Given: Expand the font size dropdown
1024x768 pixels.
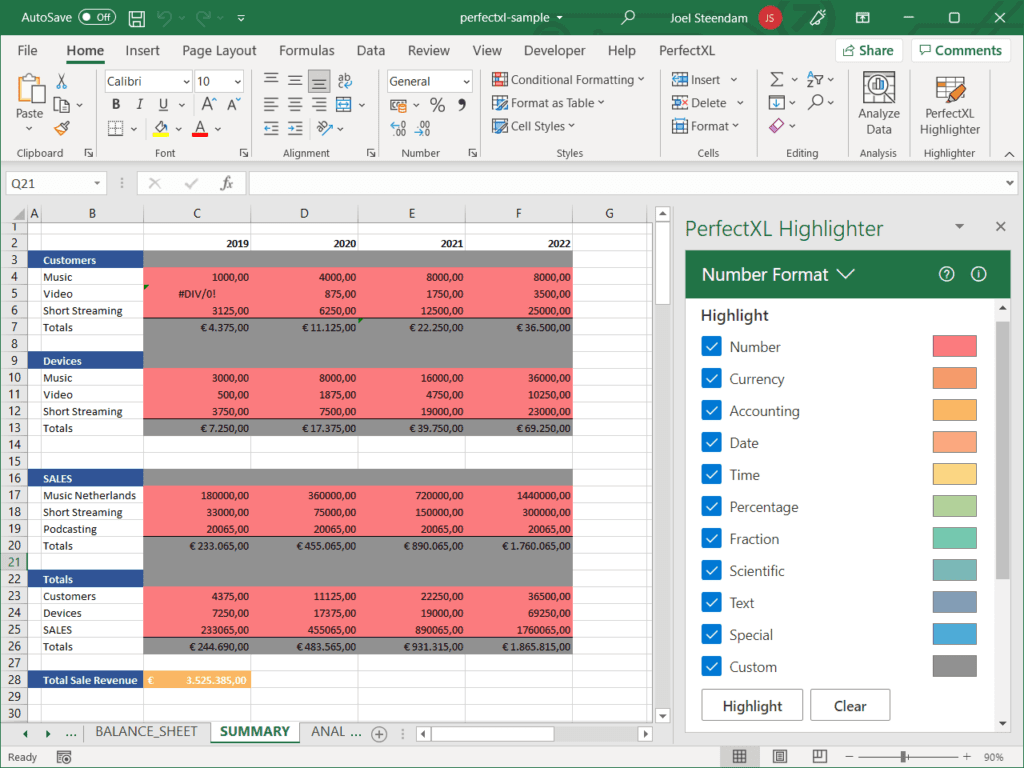Looking at the screenshot, I should pyautogui.click(x=237, y=81).
